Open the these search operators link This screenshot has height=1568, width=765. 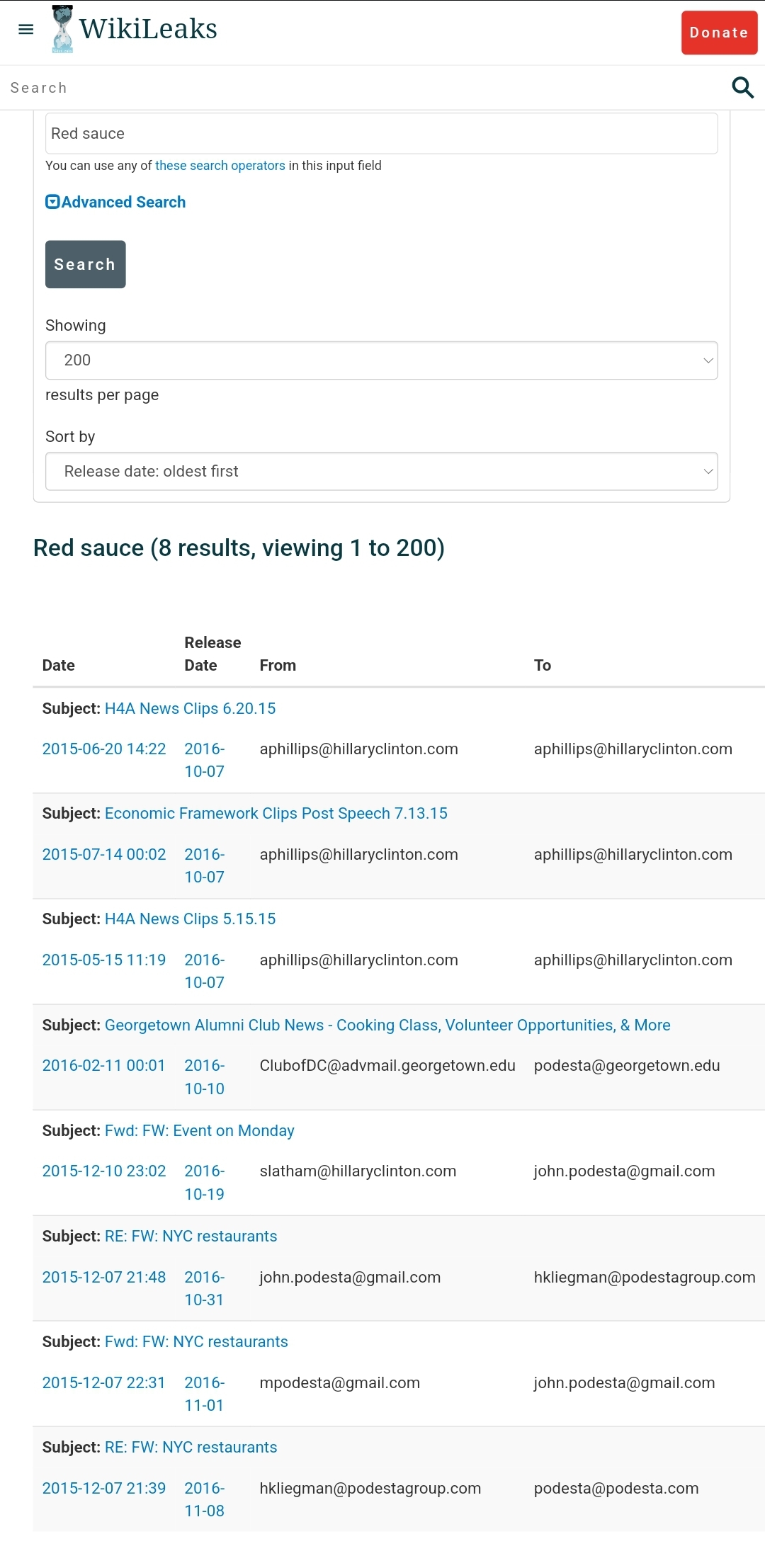click(220, 166)
